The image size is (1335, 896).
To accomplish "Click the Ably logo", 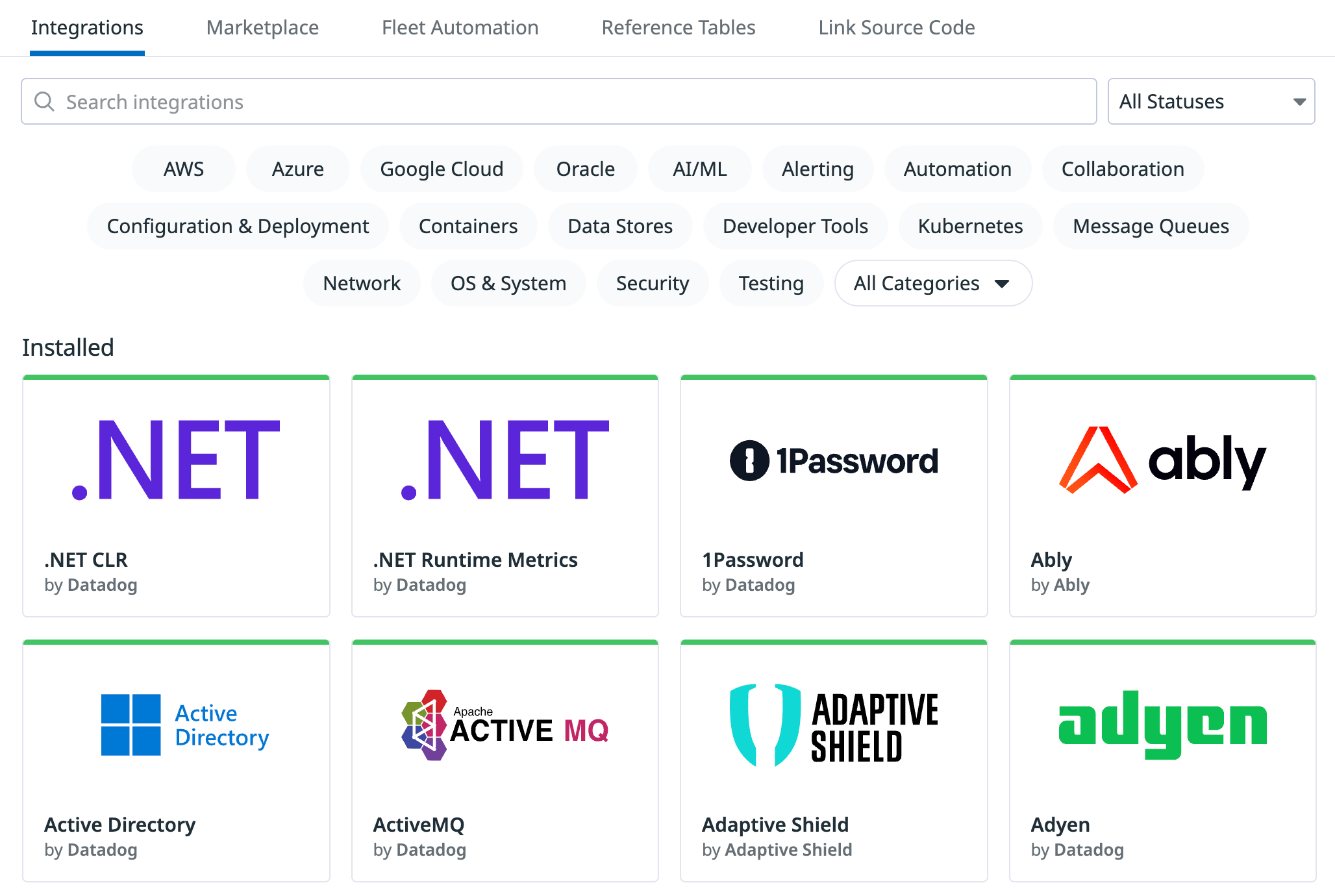I will (1162, 460).
